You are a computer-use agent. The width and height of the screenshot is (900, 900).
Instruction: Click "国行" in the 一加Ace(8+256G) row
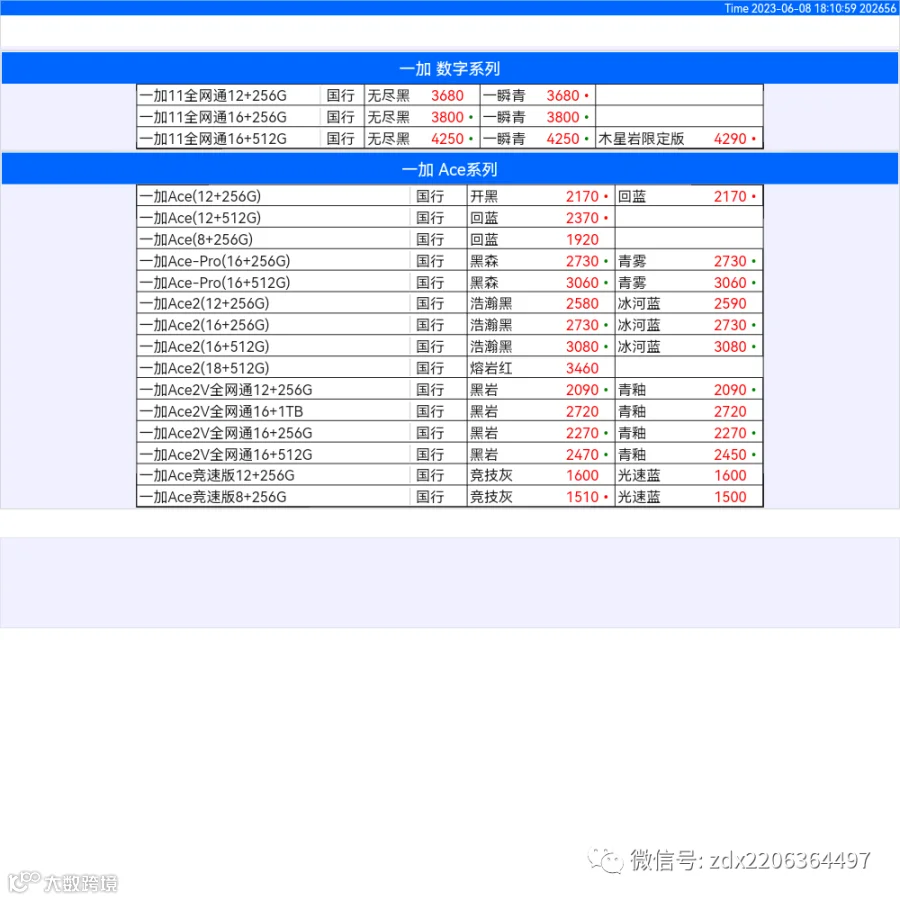[x=430, y=239]
